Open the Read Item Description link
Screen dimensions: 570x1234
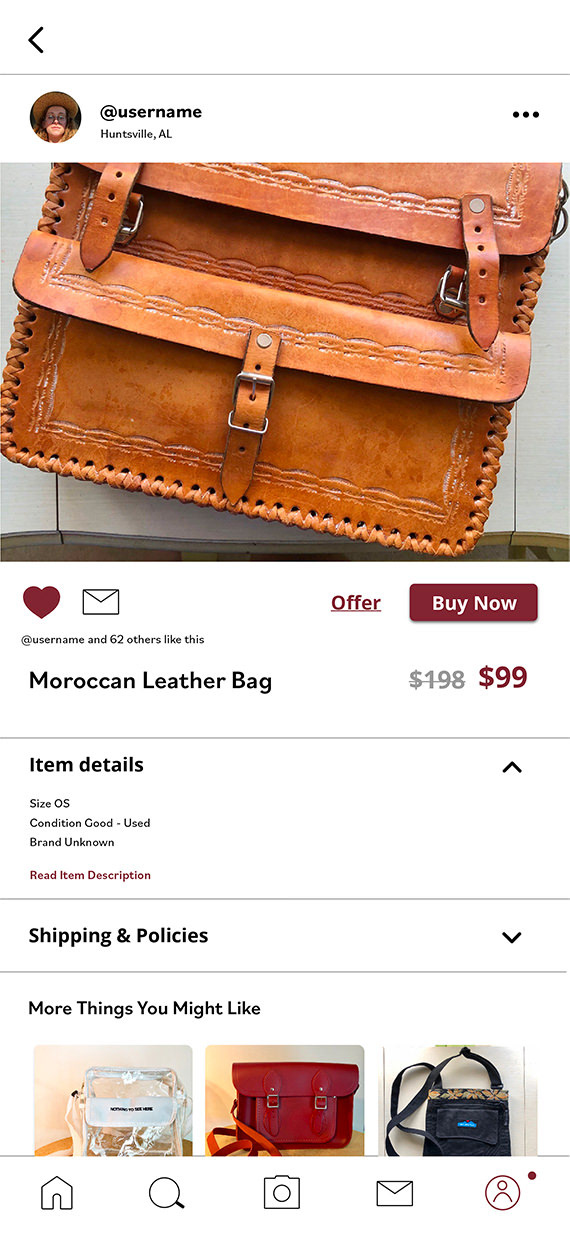coord(90,875)
